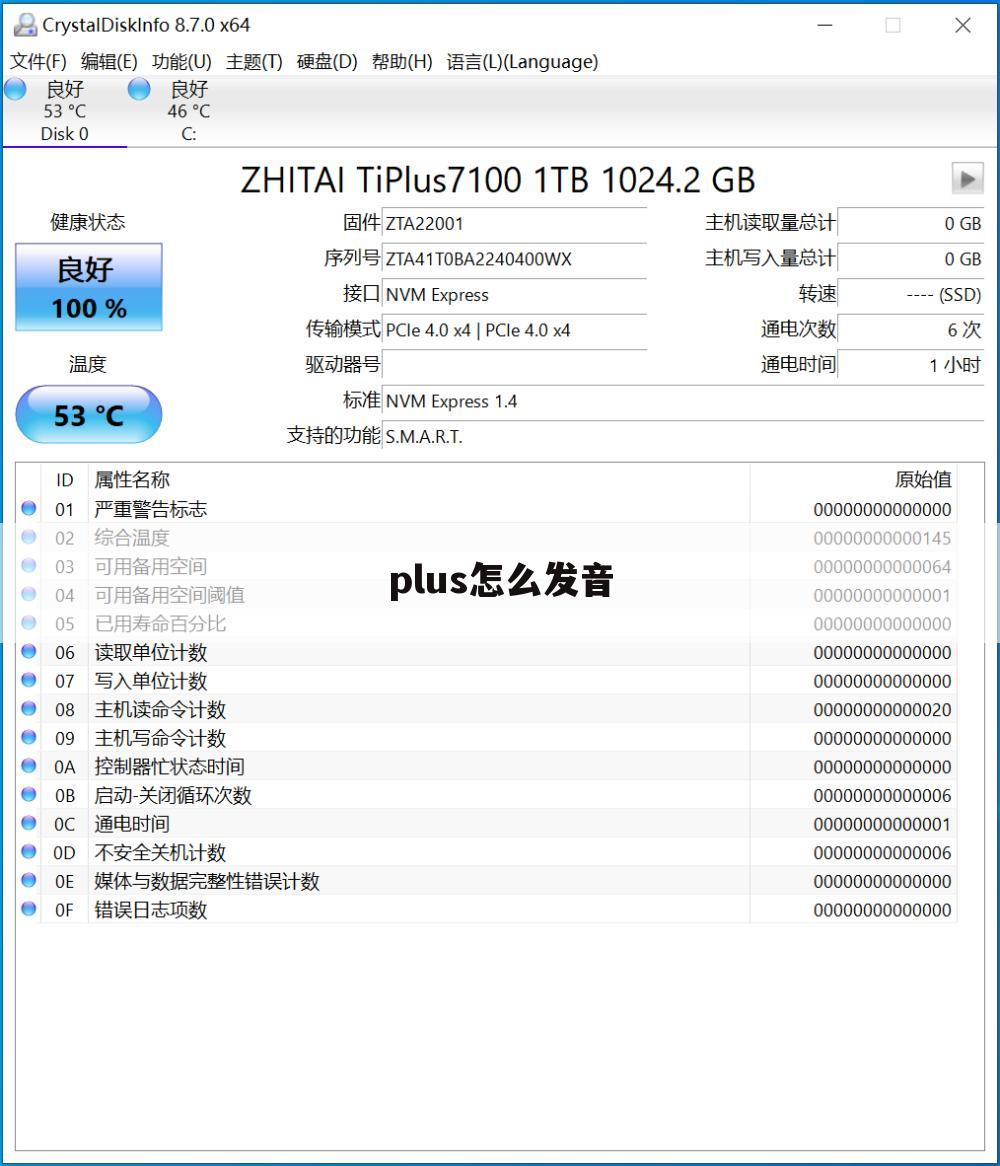Image resolution: width=1000 pixels, height=1166 pixels.
Task: Click the 原始值 column header
Action: [854, 480]
